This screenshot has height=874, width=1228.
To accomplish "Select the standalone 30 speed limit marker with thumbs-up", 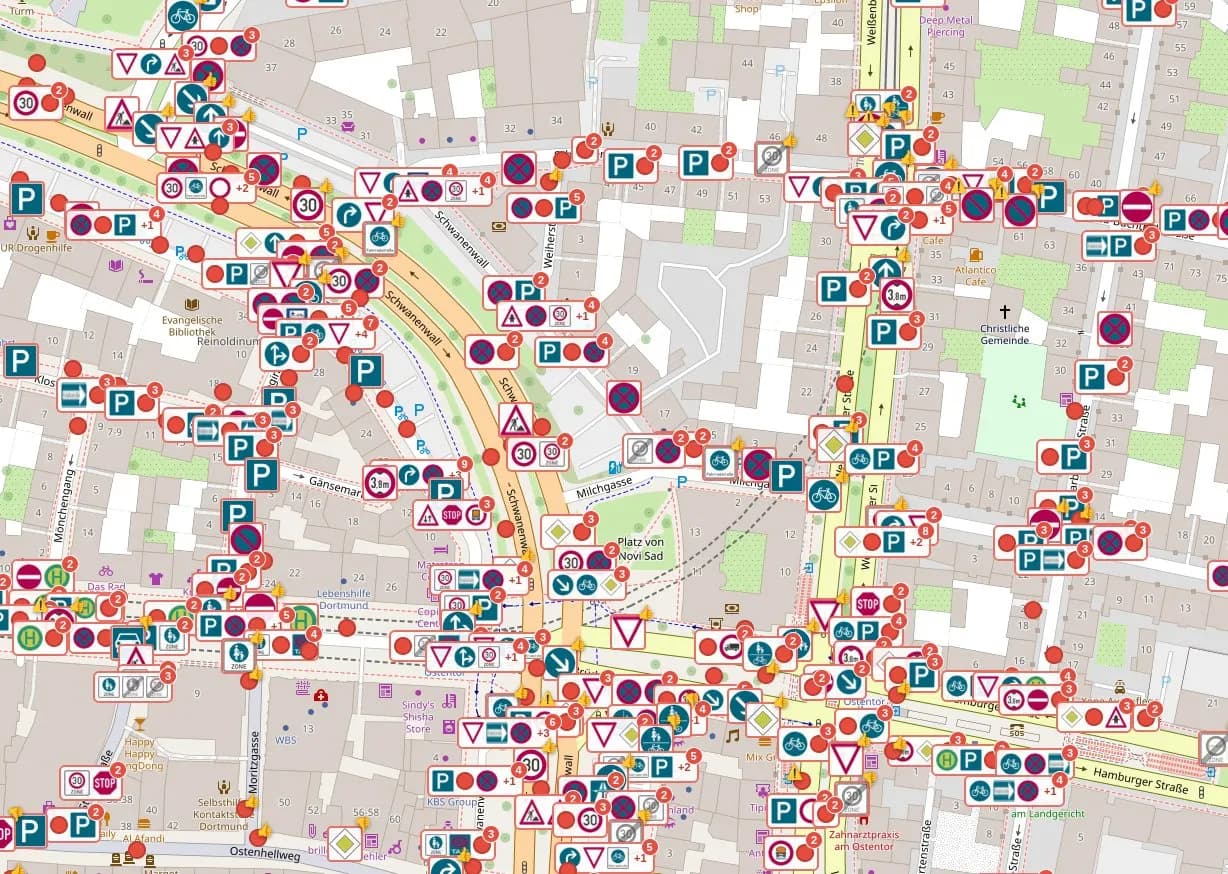I will click(x=308, y=205).
